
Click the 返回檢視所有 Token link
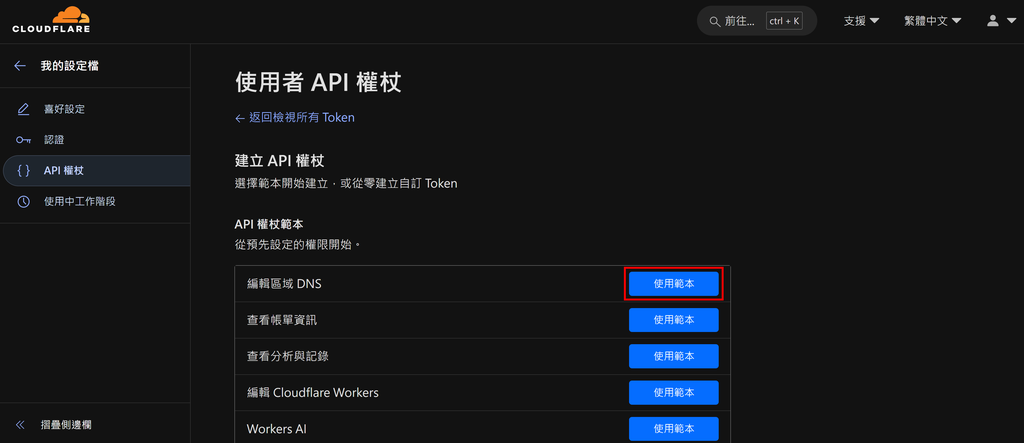(295, 118)
